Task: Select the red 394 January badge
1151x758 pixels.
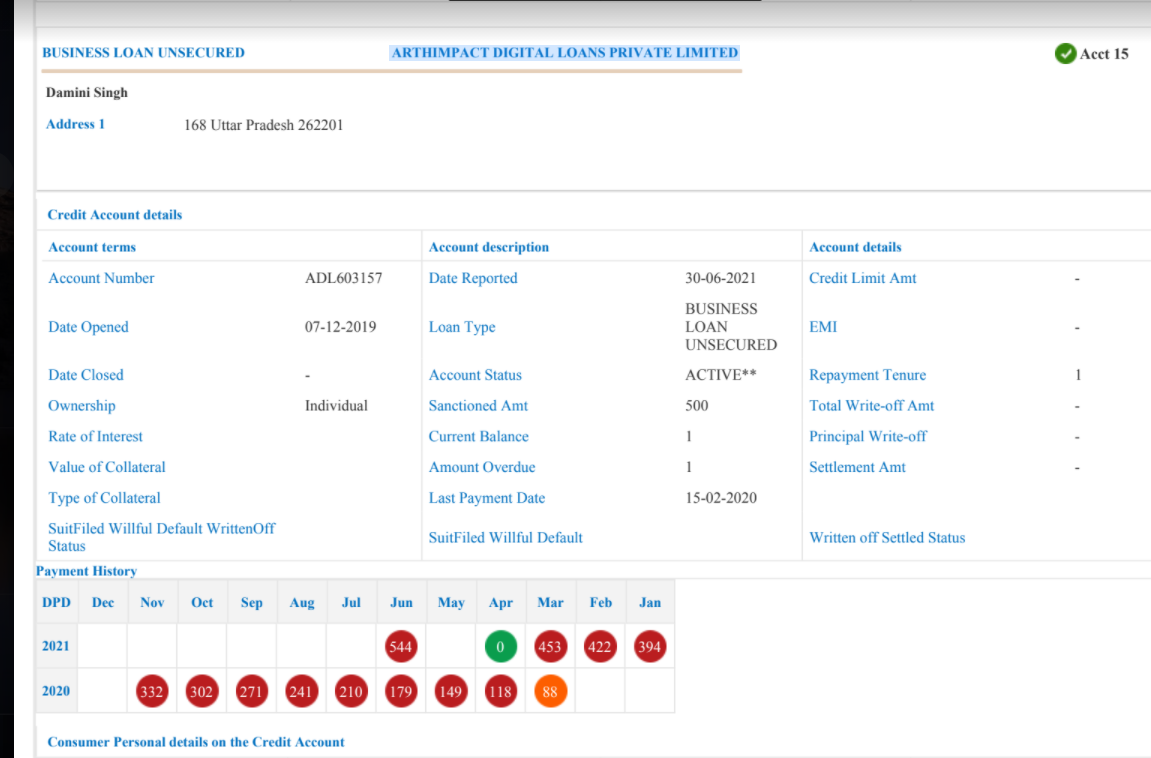Action: click(x=650, y=647)
